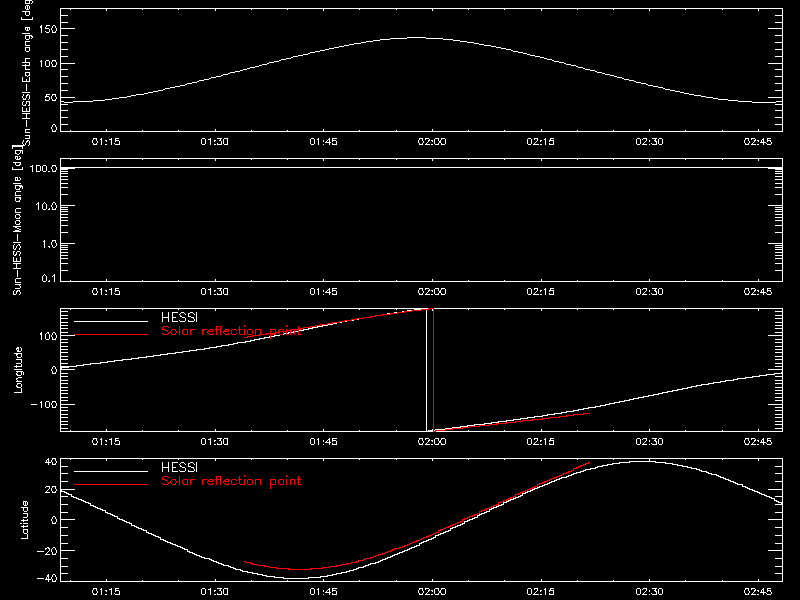This screenshot has width=800, height=600.
Task: Click 02:30 time label under Longitude plot
Action: click(649, 442)
